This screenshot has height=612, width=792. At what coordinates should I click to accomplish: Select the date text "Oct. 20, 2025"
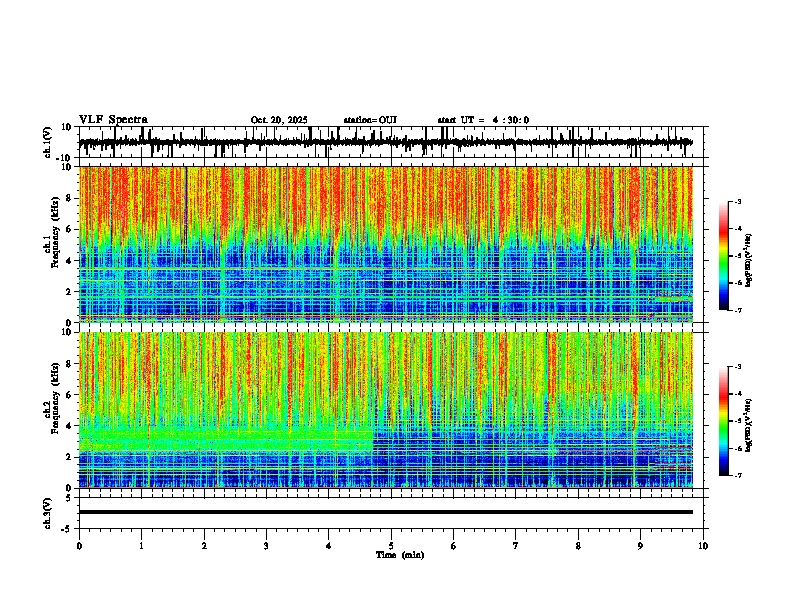tap(279, 120)
